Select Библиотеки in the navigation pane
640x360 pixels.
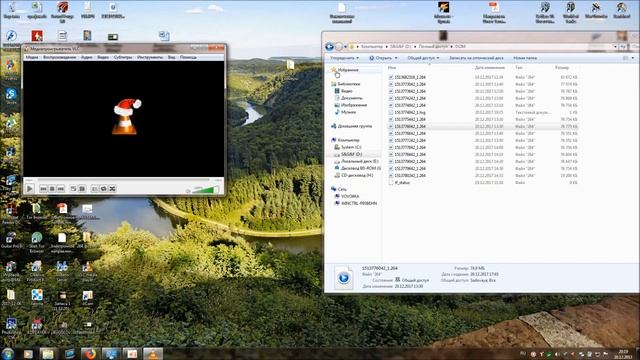click(348, 84)
